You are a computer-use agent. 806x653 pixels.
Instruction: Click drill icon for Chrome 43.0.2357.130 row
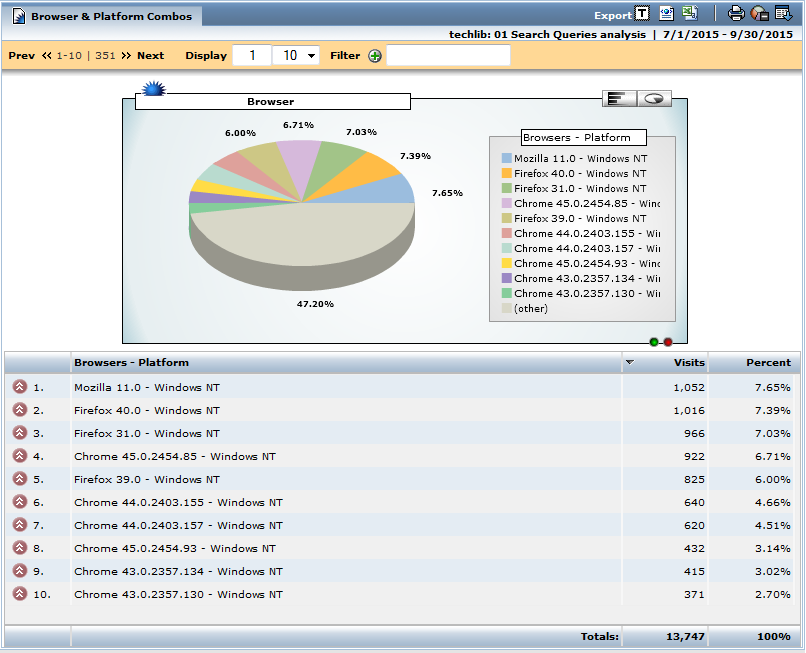[x=20, y=593]
